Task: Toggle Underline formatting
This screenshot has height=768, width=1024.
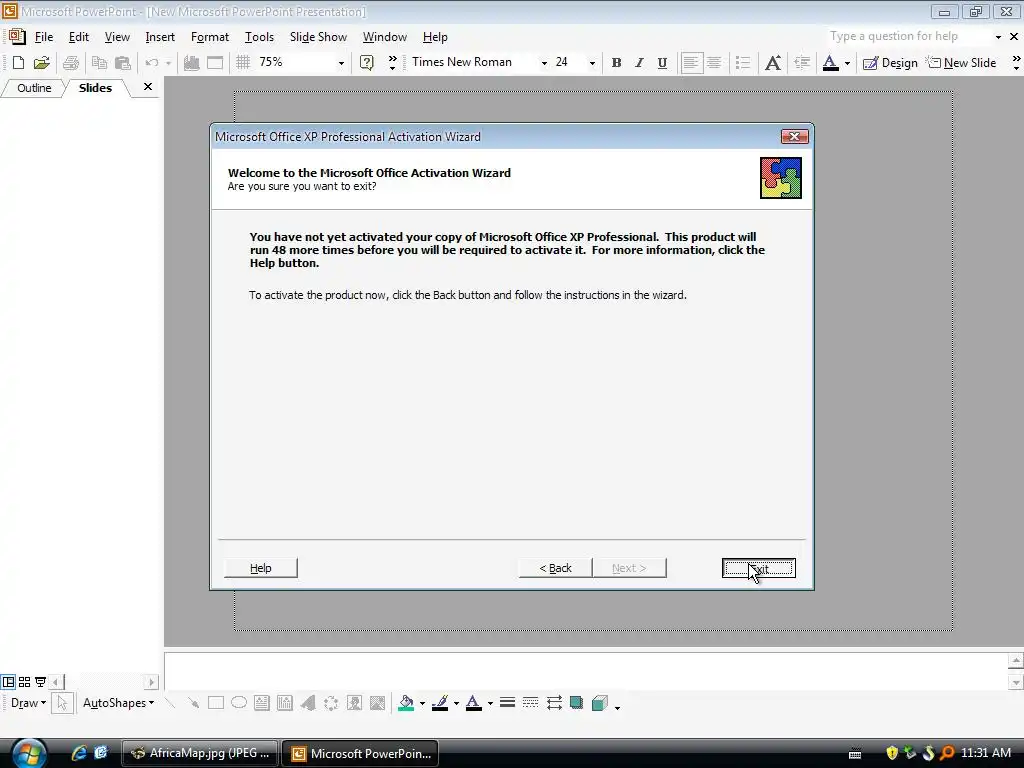Action: pos(662,63)
